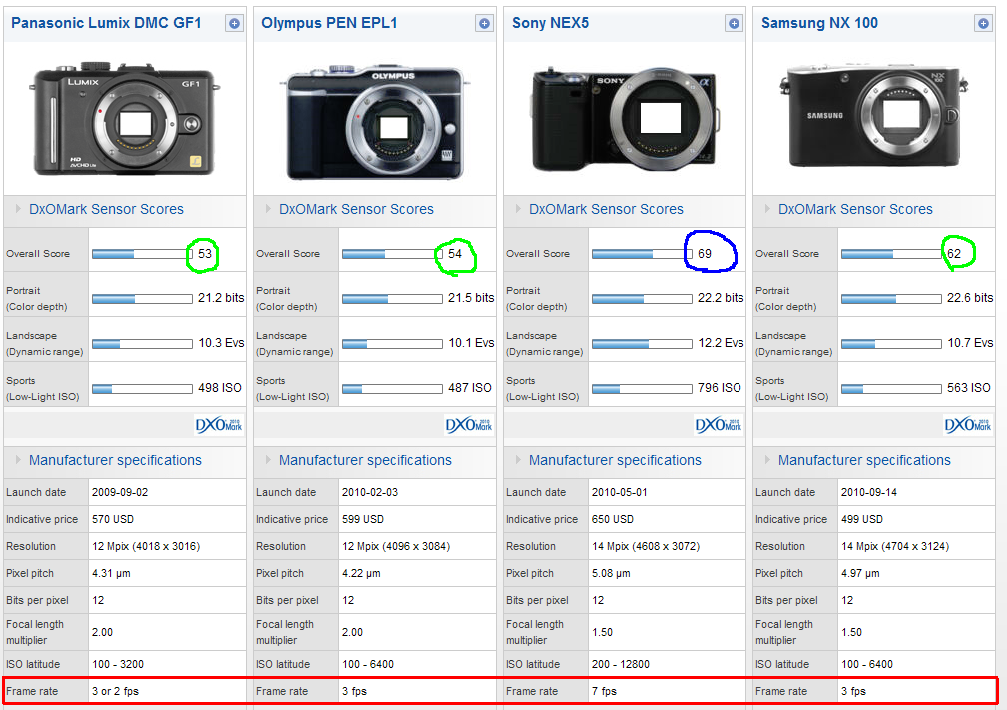The width and height of the screenshot is (1007, 710).
Task: Click the Sony overall score value 69
Action: (x=705, y=254)
